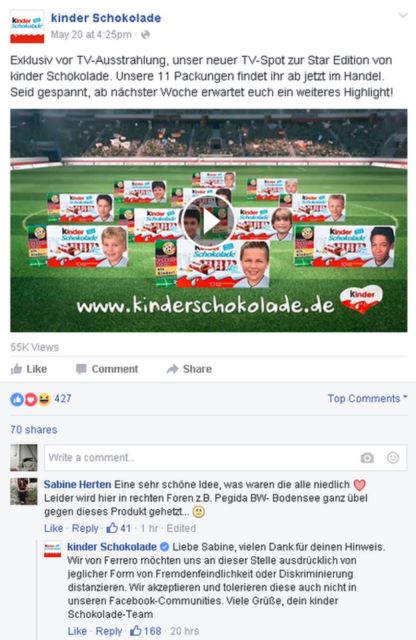Play the kinder Schokolade video

pos(208,221)
